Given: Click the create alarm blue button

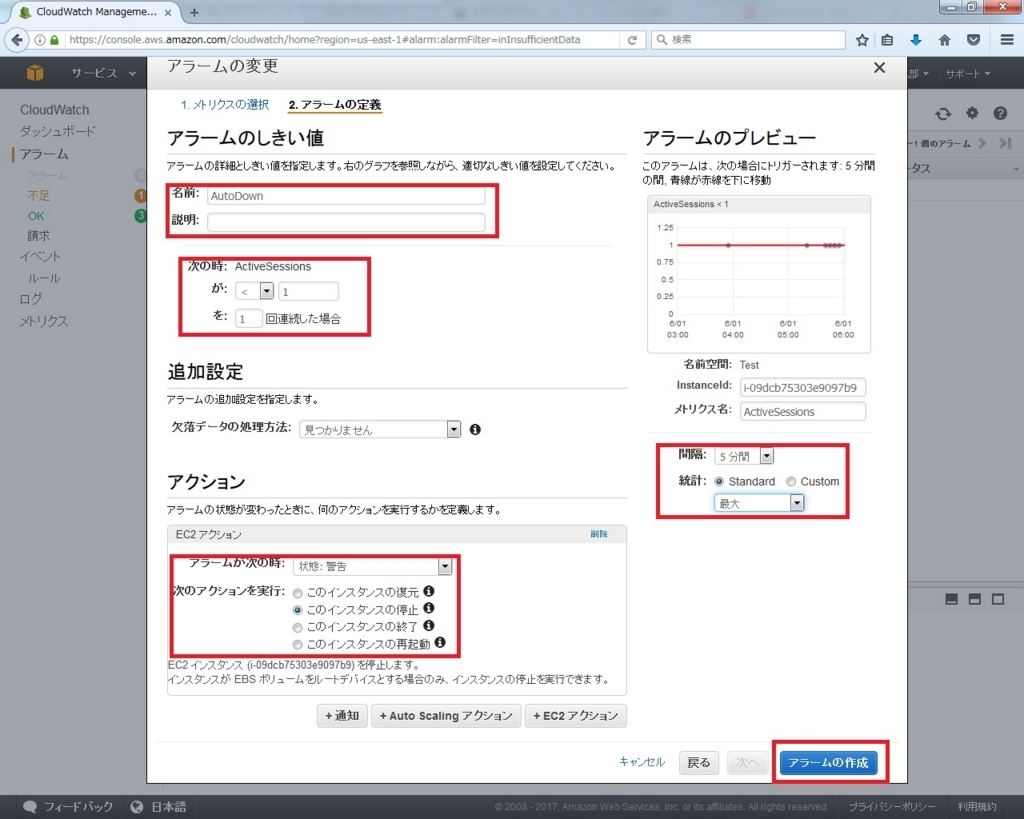Looking at the screenshot, I should click(828, 762).
